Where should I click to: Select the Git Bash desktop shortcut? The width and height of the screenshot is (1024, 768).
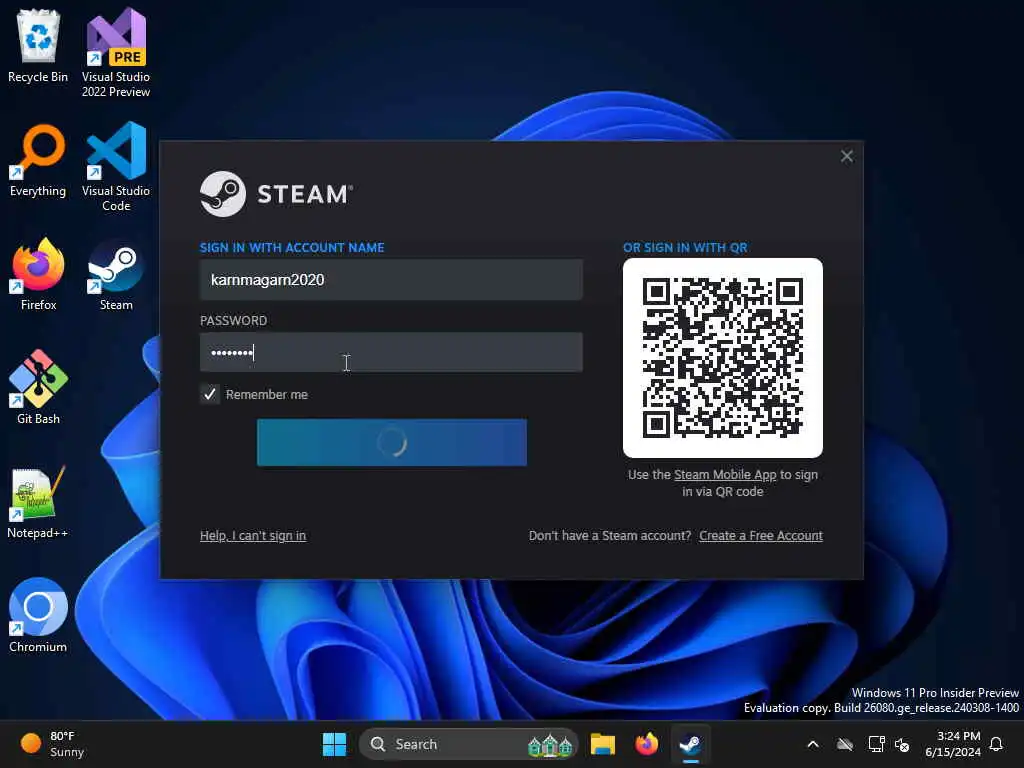click(38, 387)
